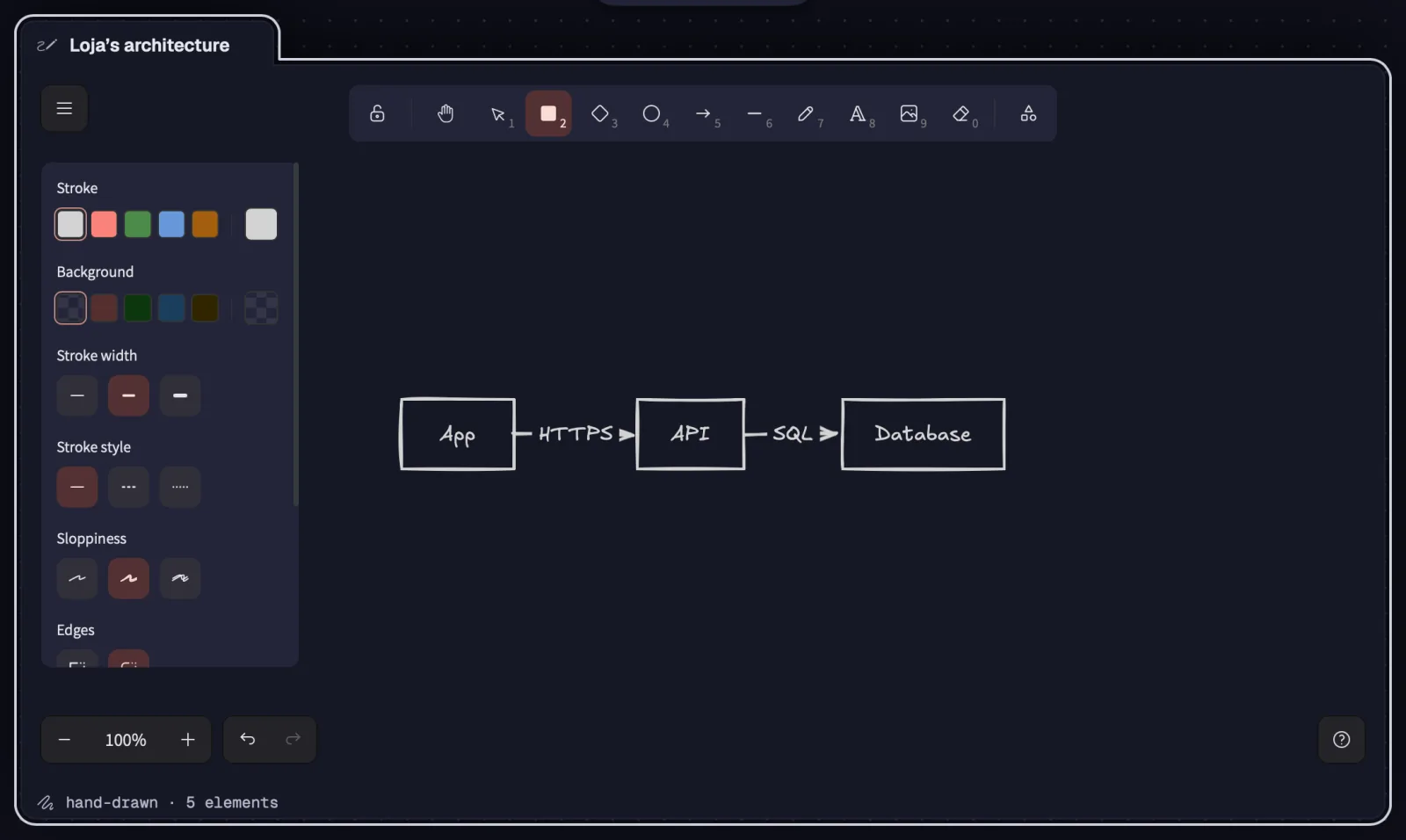Open the custom background color picker
This screenshot has height=840, width=1406.
[261, 308]
